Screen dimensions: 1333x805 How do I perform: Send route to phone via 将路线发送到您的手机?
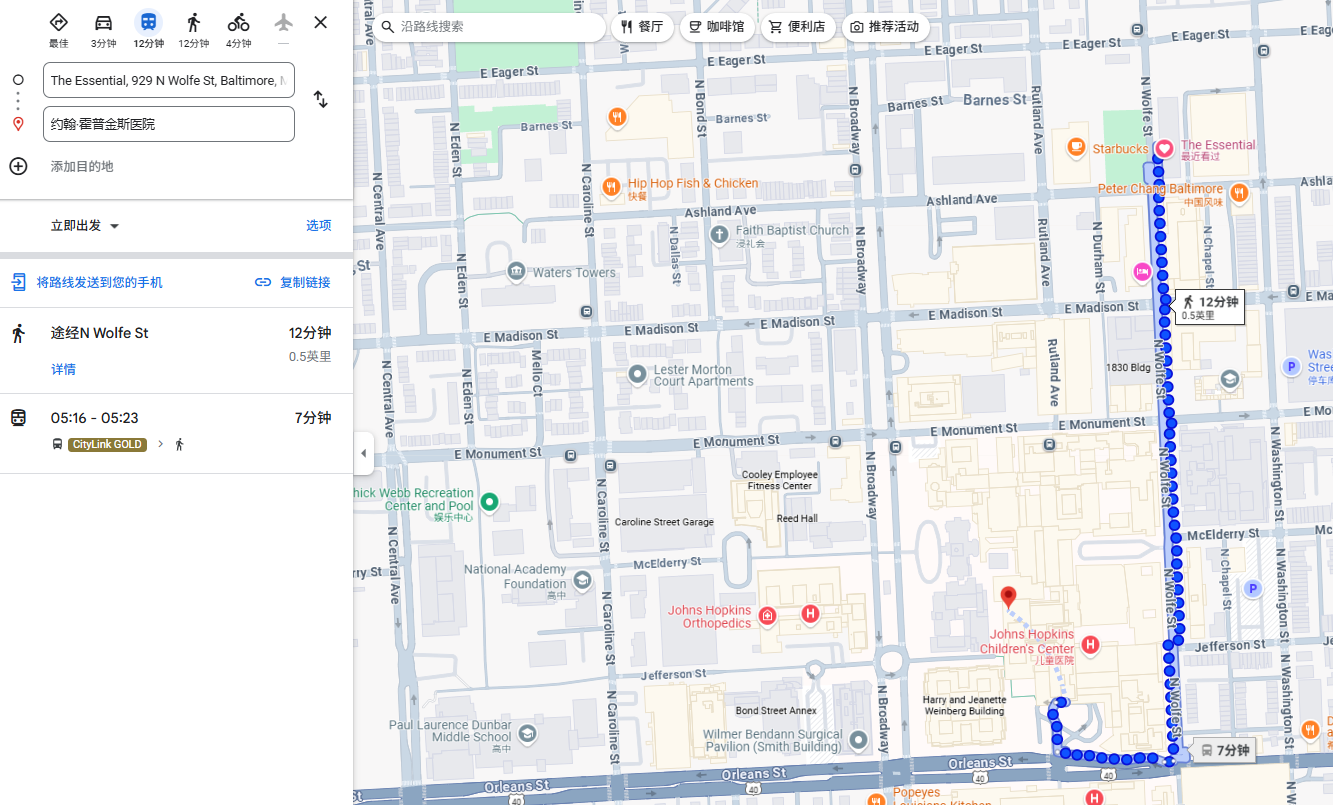99,283
